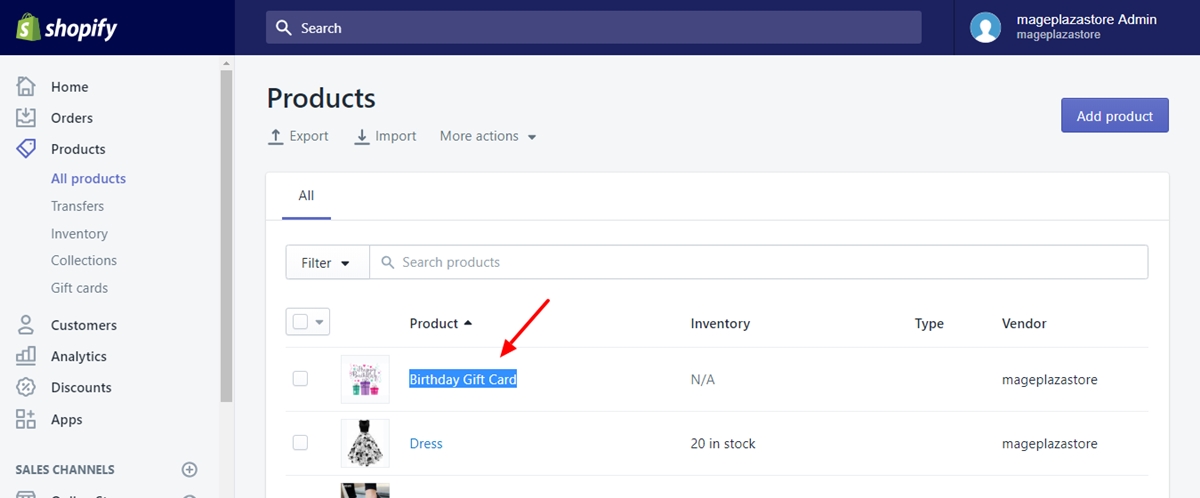Open Home via the house icon
Screen dimensions: 1200x498
pyautogui.click(x=26, y=87)
